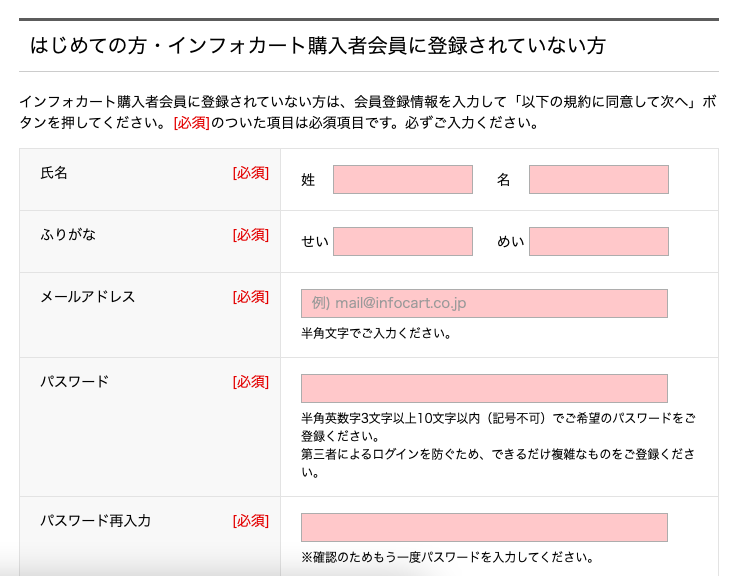738x576 pixels.
Task: Select the パスワード再入力 confirmation field
Action: [x=484, y=528]
